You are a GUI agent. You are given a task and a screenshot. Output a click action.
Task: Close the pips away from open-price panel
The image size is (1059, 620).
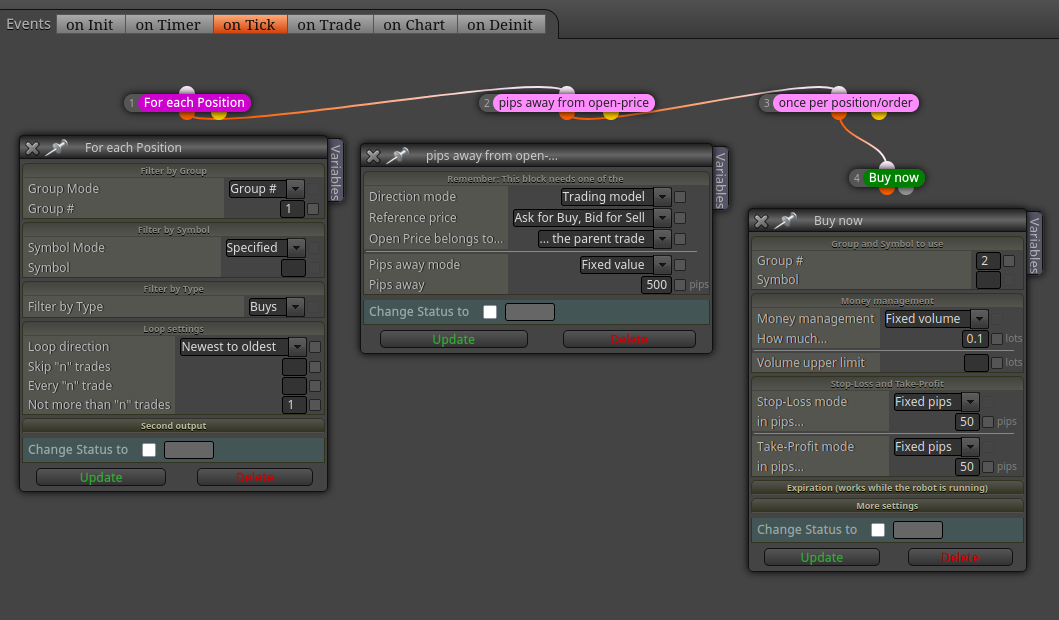(373, 156)
